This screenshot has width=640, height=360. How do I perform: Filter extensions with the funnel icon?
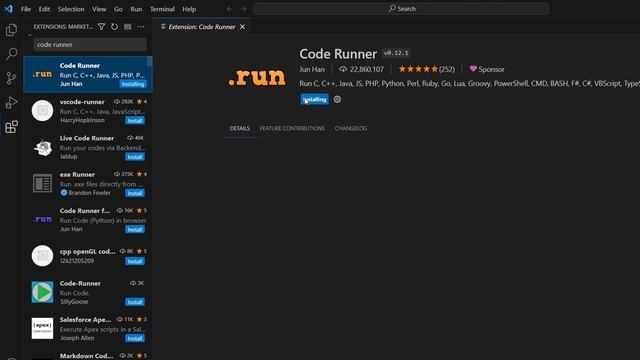(102, 27)
